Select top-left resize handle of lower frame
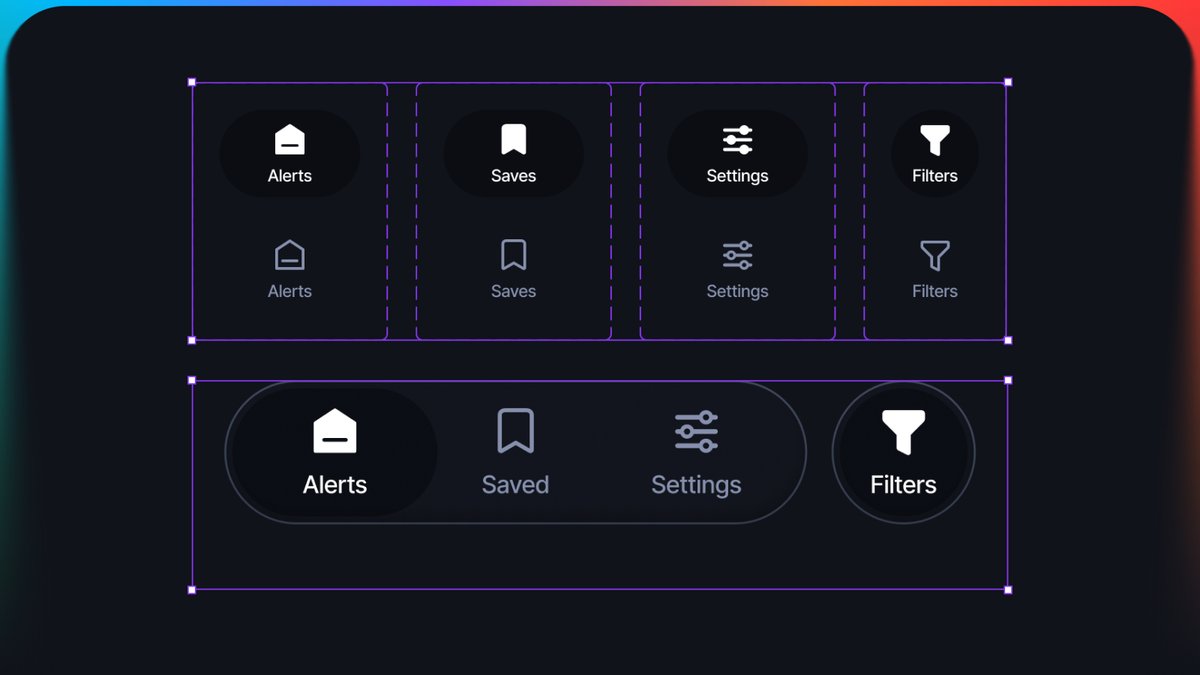Image resolution: width=1200 pixels, height=675 pixels. [x=192, y=380]
